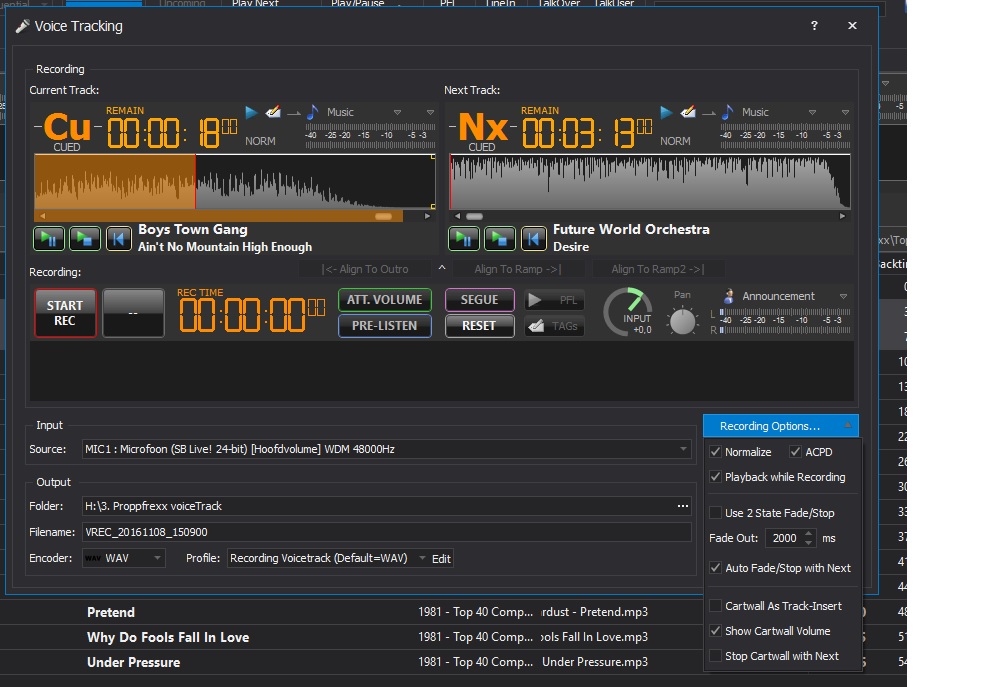
Task: Adjust the Pan knob
Action: pyautogui.click(x=682, y=321)
